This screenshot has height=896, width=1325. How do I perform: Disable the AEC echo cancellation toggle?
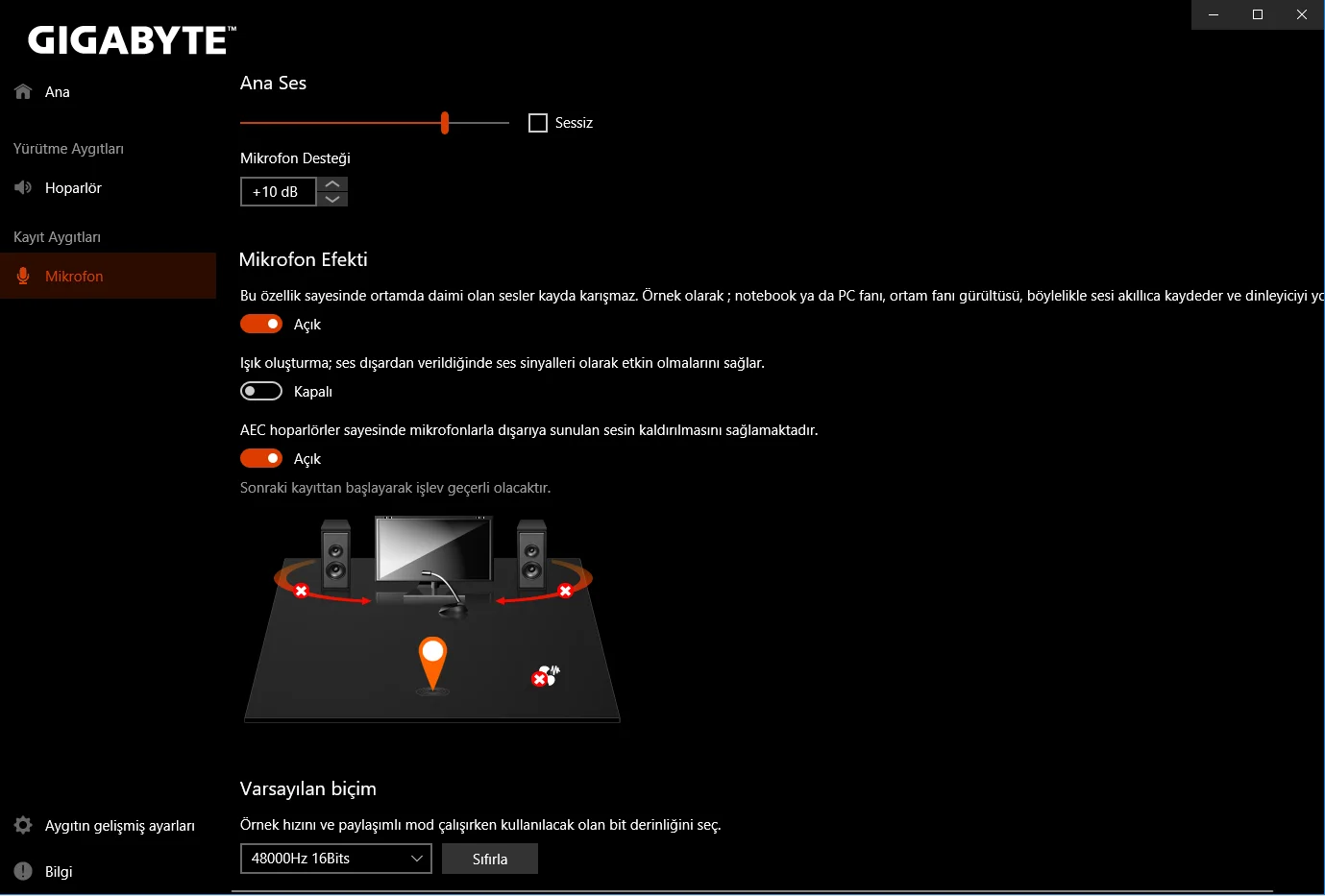261,458
